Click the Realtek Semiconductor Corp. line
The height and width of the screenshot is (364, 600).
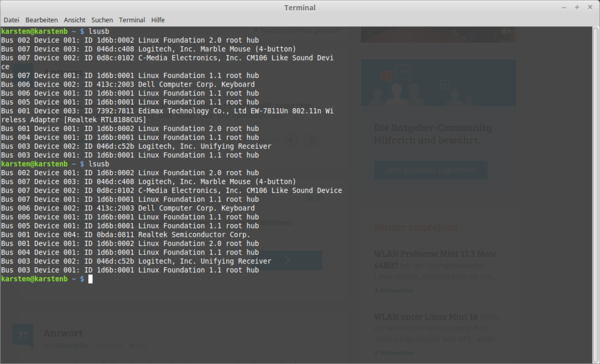(126, 235)
